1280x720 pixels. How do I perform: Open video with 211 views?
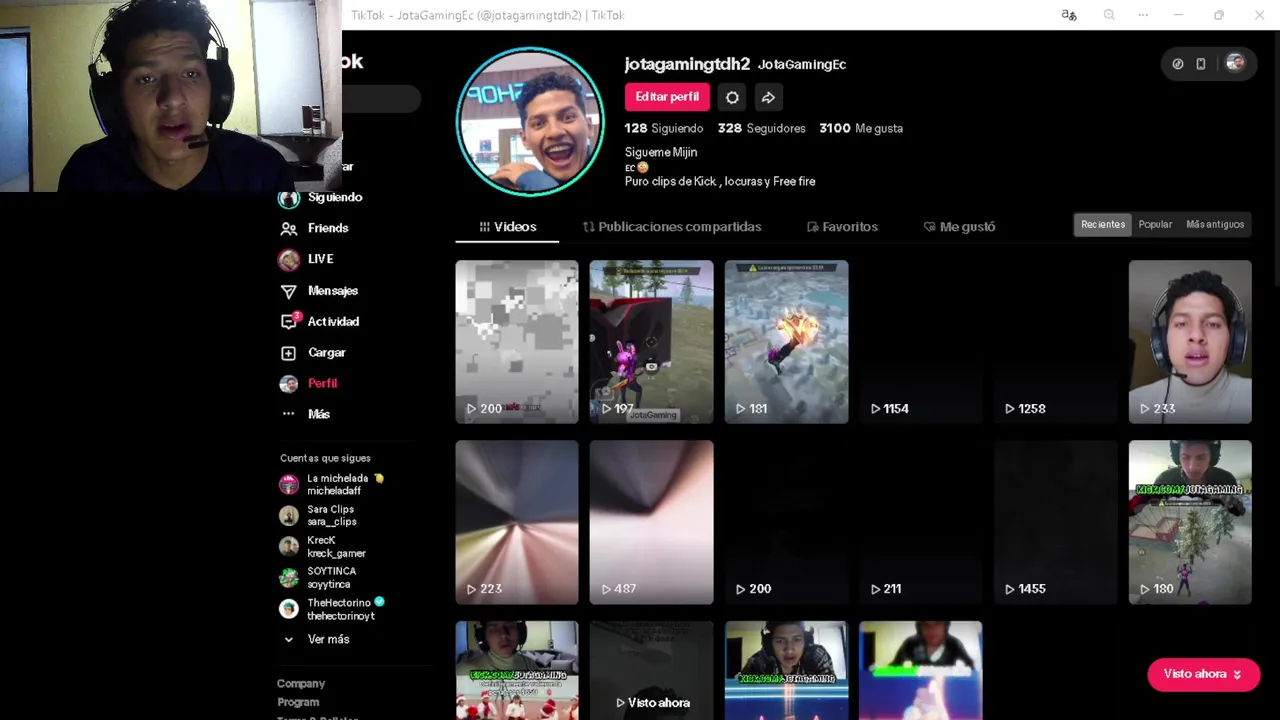(921, 522)
